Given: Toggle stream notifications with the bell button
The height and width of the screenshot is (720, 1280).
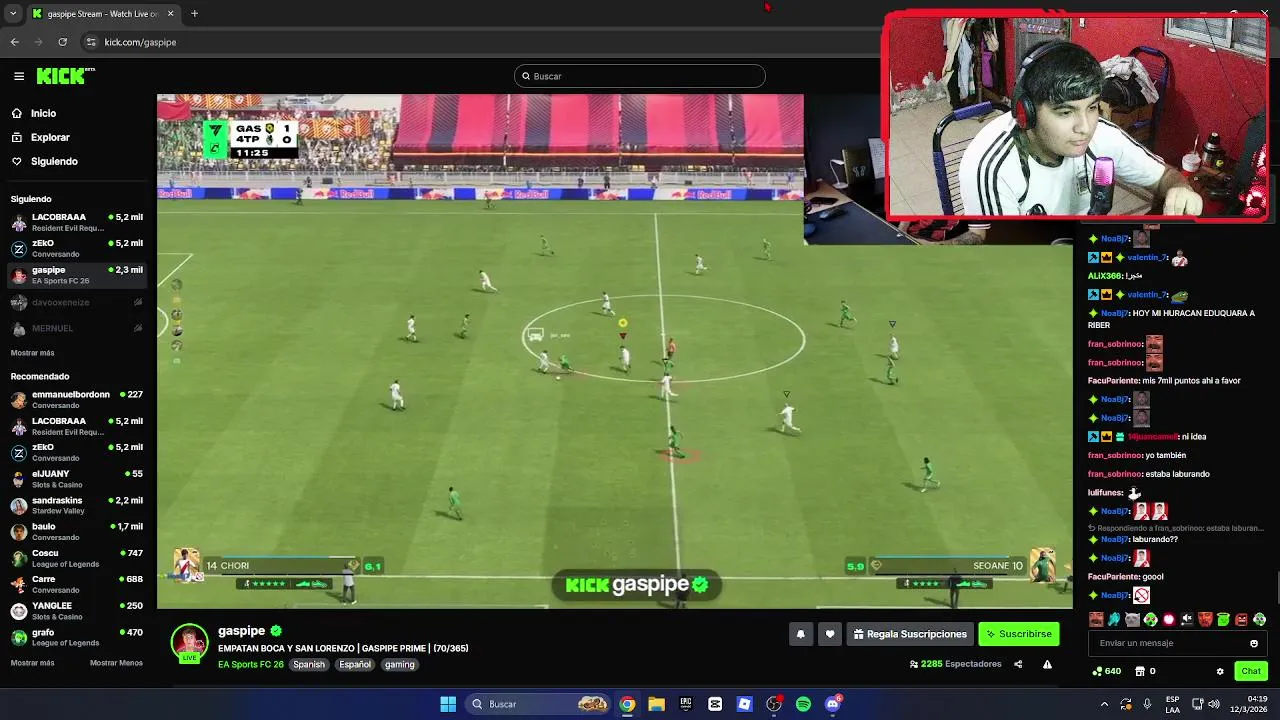Looking at the screenshot, I should coord(800,634).
